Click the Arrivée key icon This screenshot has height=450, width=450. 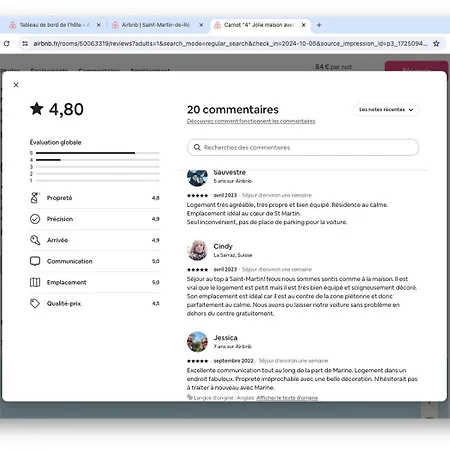(35, 240)
